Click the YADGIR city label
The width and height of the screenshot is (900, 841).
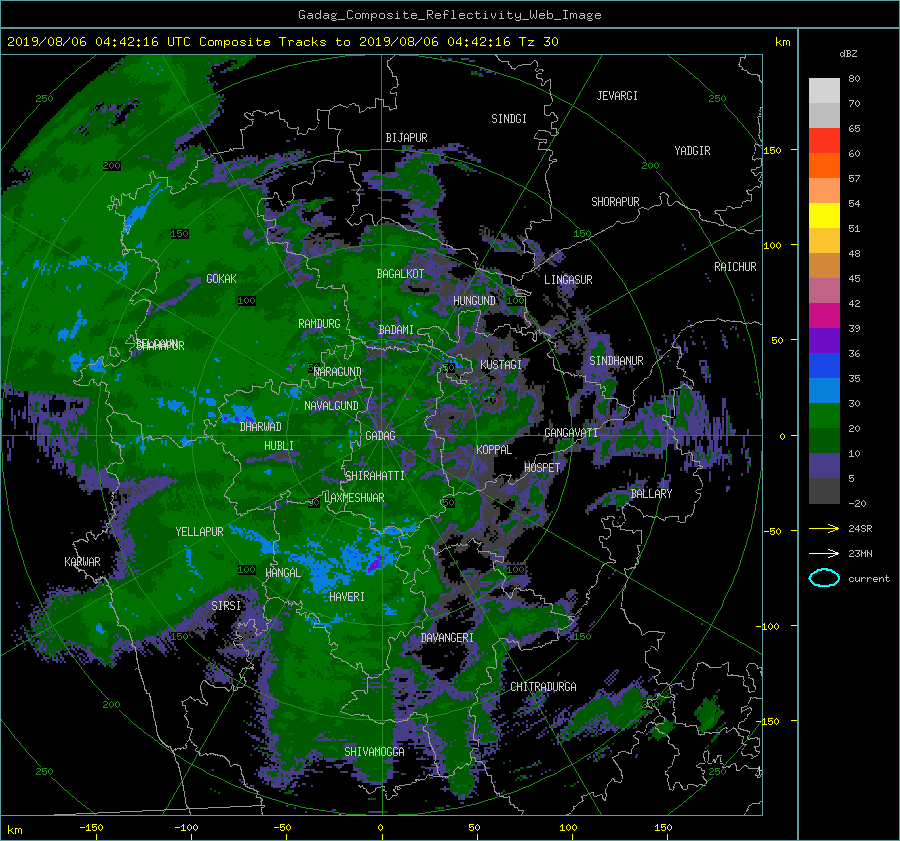coord(692,151)
